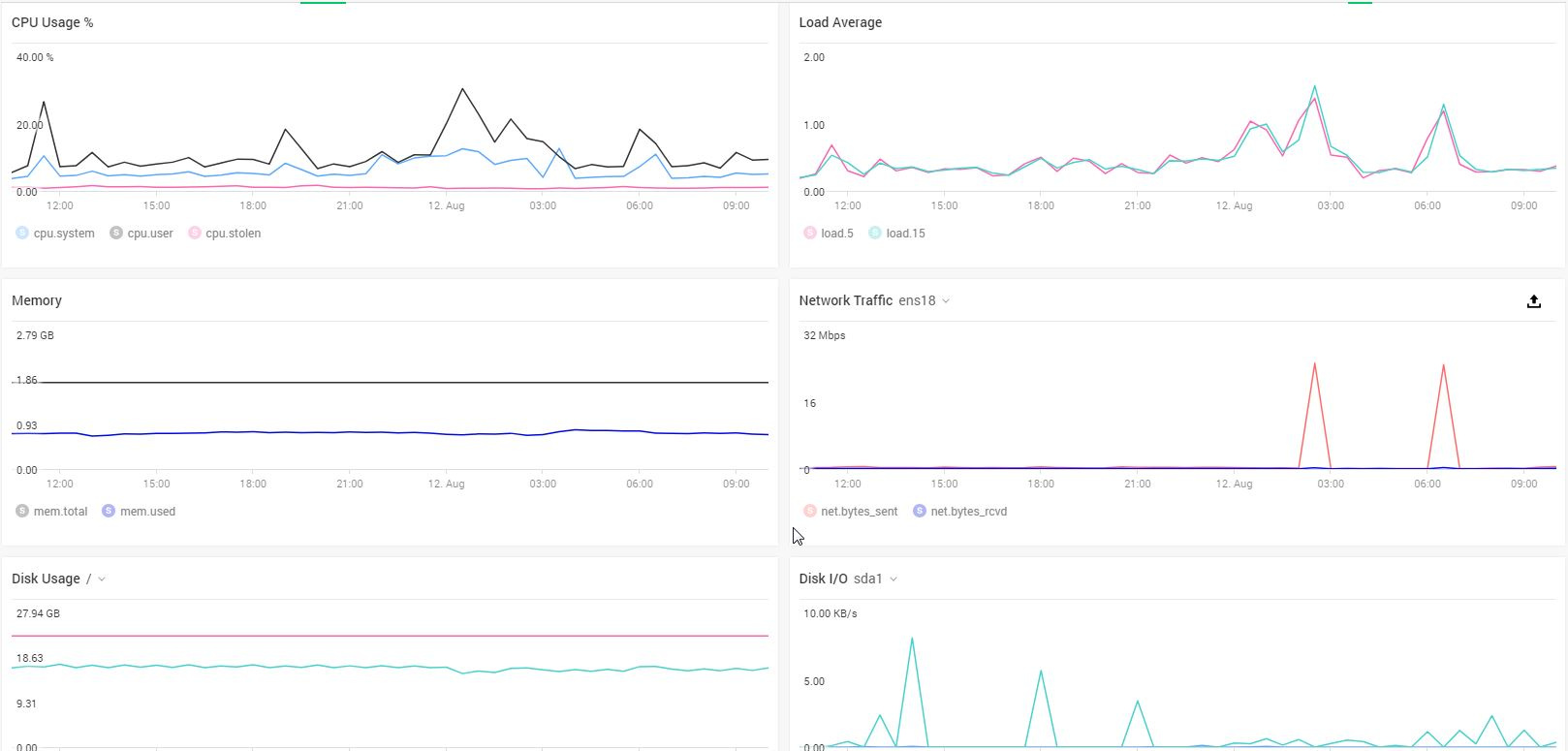Toggle the cpu.stolen legend entry
The image size is (1568, 751).
225,234
